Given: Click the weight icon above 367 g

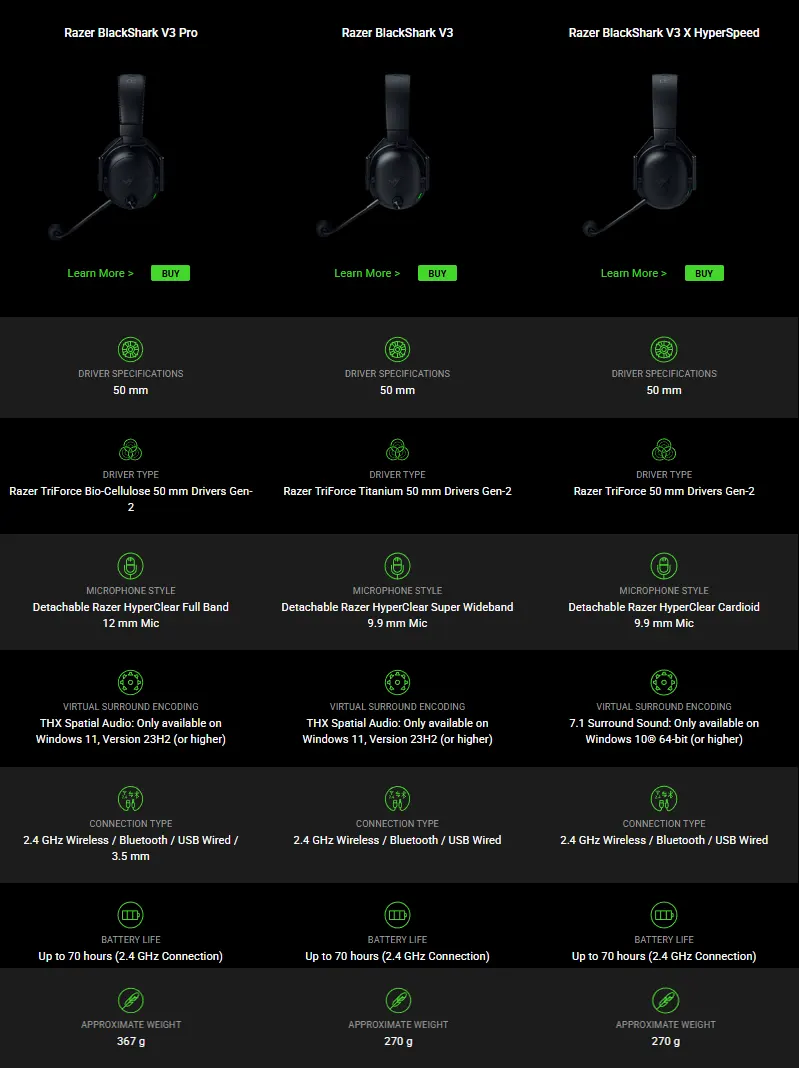Looking at the screenshot, I should coord(130,1000).
